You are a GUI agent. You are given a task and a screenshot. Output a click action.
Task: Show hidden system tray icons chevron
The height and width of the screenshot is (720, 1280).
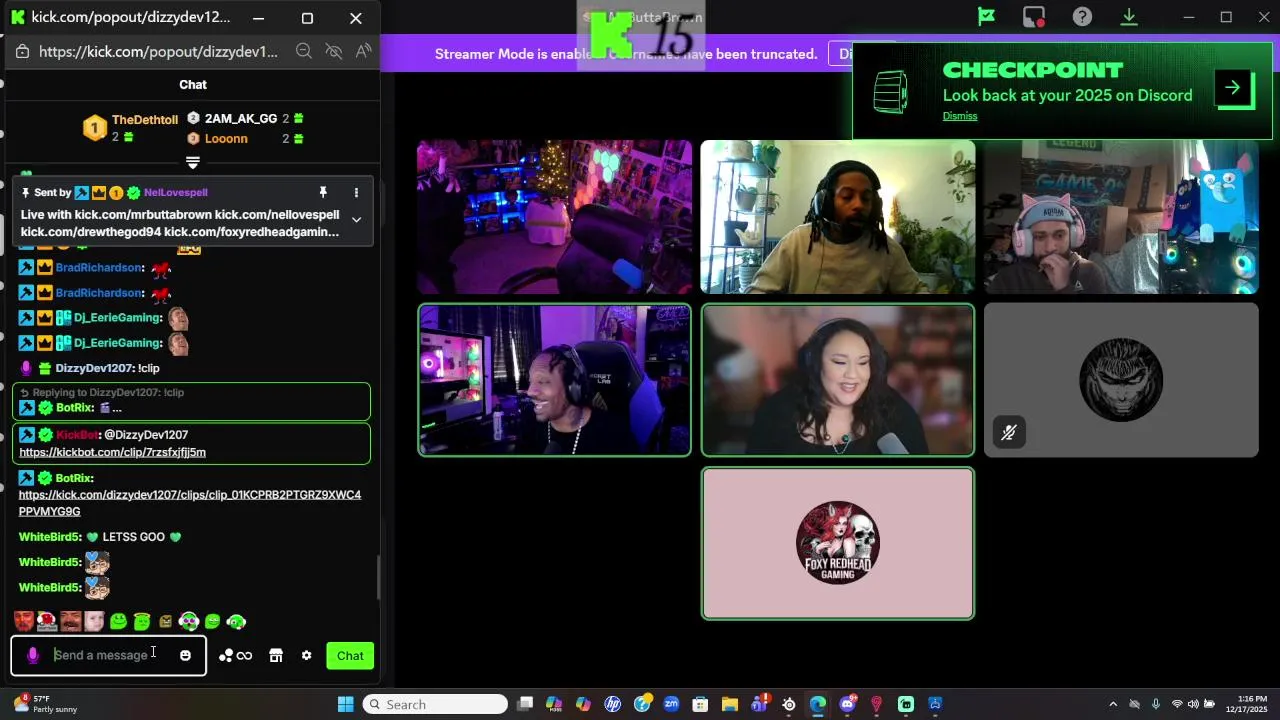1112,704
